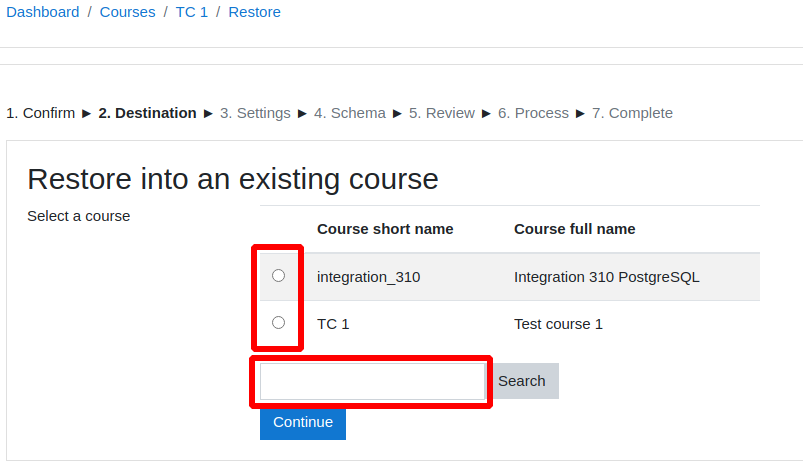Select the integration_310 course radio button
The image size is (803, 468).
[x=278, y=276]
